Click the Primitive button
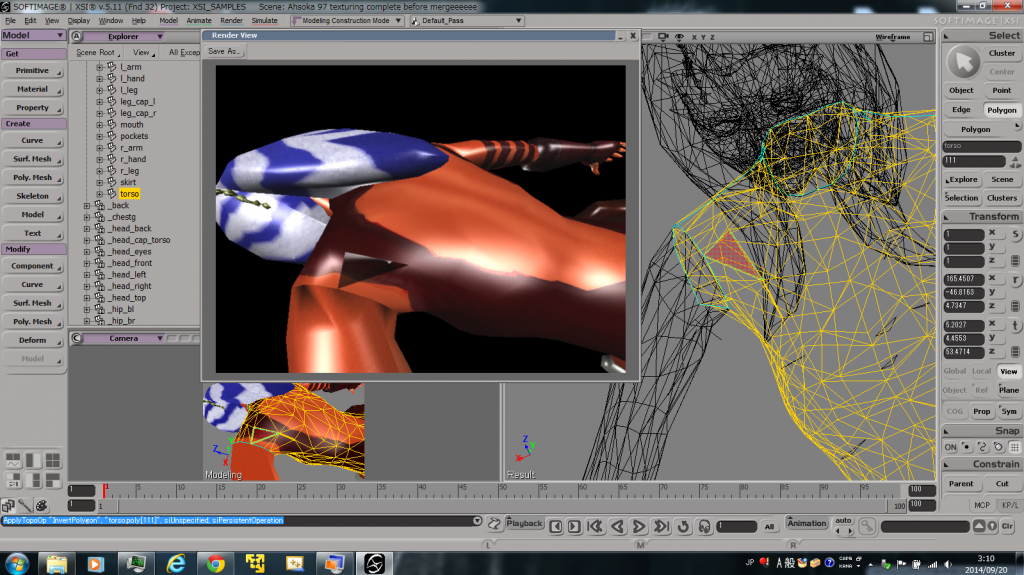The width and height of the screenshot is (1024, 575). click(33, 71)
